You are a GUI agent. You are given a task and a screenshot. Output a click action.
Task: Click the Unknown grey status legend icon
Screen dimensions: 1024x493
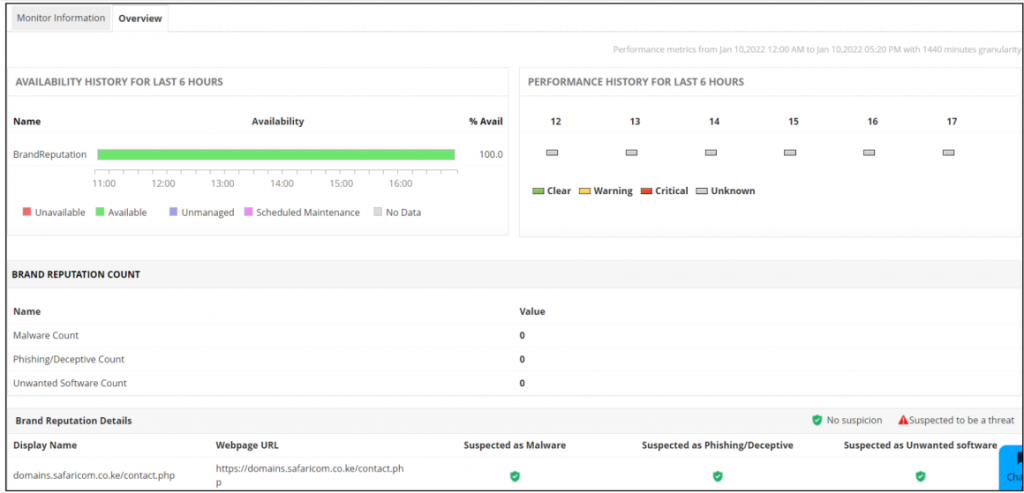point(702,191)
